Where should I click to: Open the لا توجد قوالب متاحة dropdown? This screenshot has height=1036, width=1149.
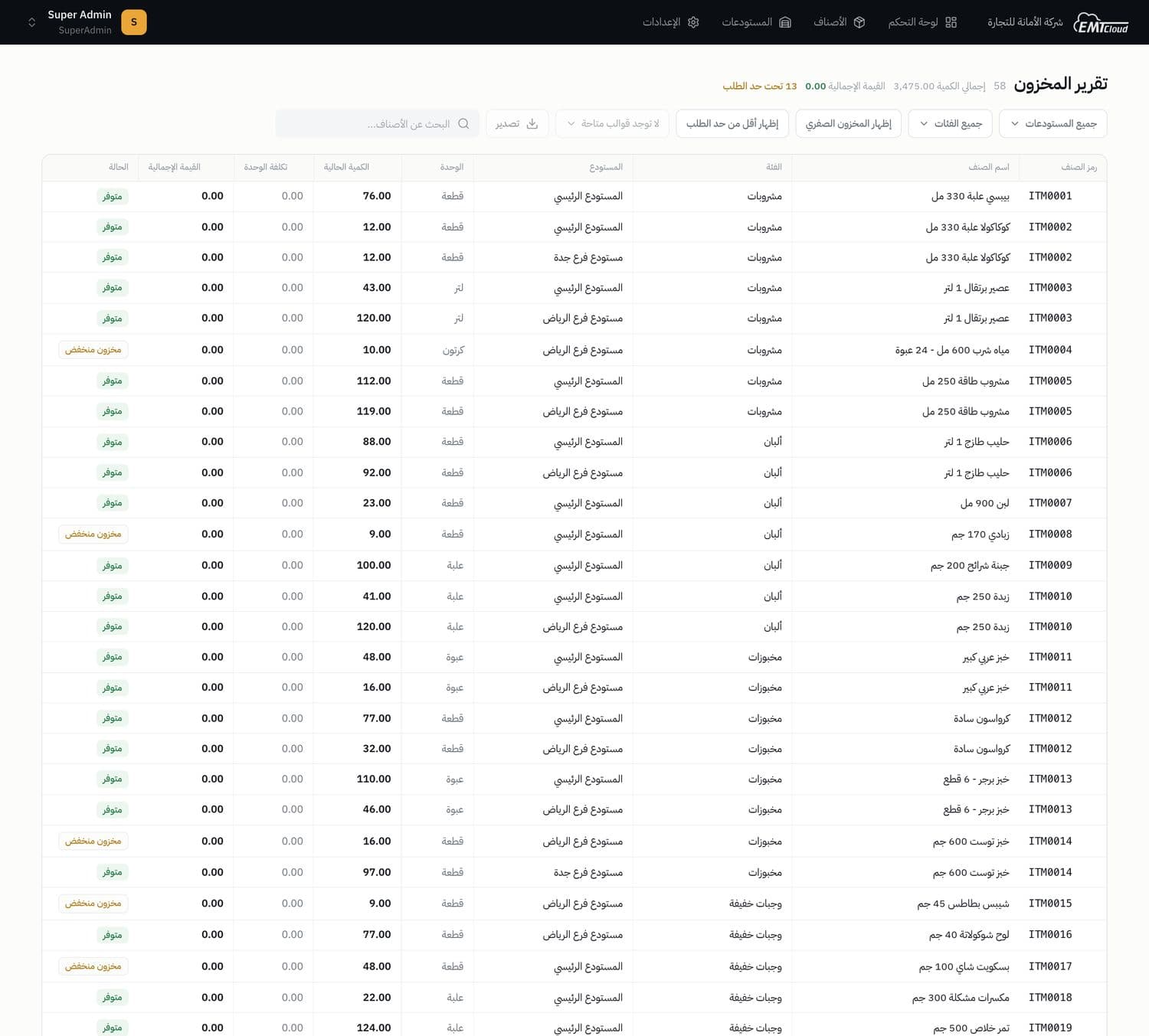click(612, 123)
